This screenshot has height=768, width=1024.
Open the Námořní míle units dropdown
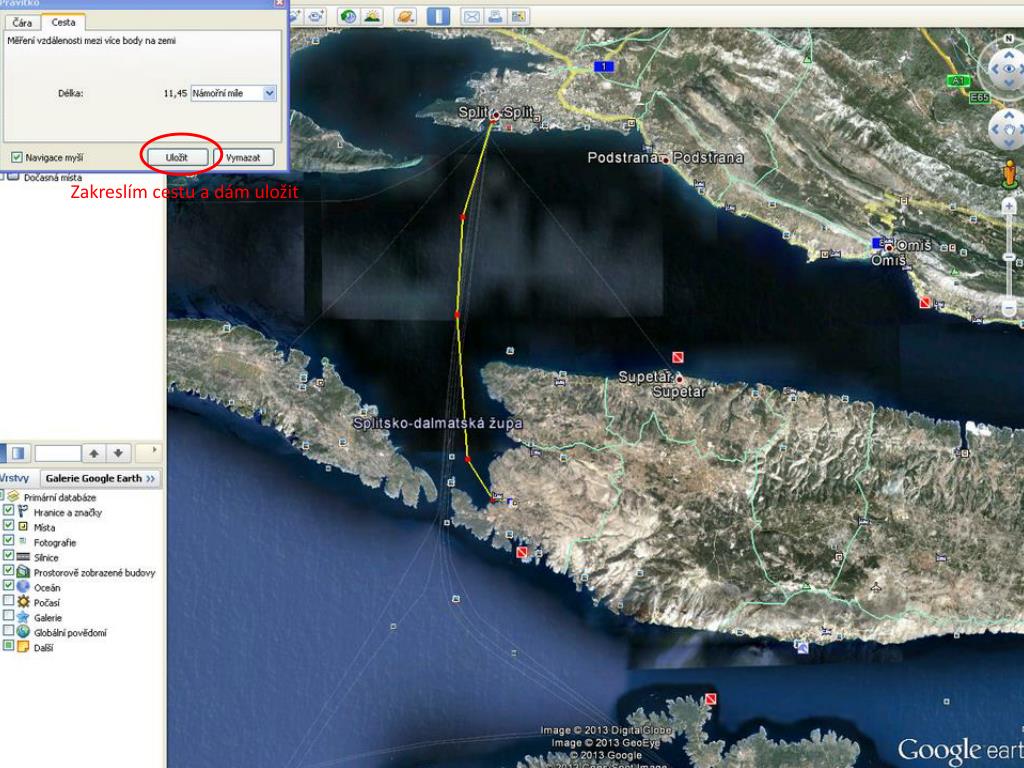234,93
